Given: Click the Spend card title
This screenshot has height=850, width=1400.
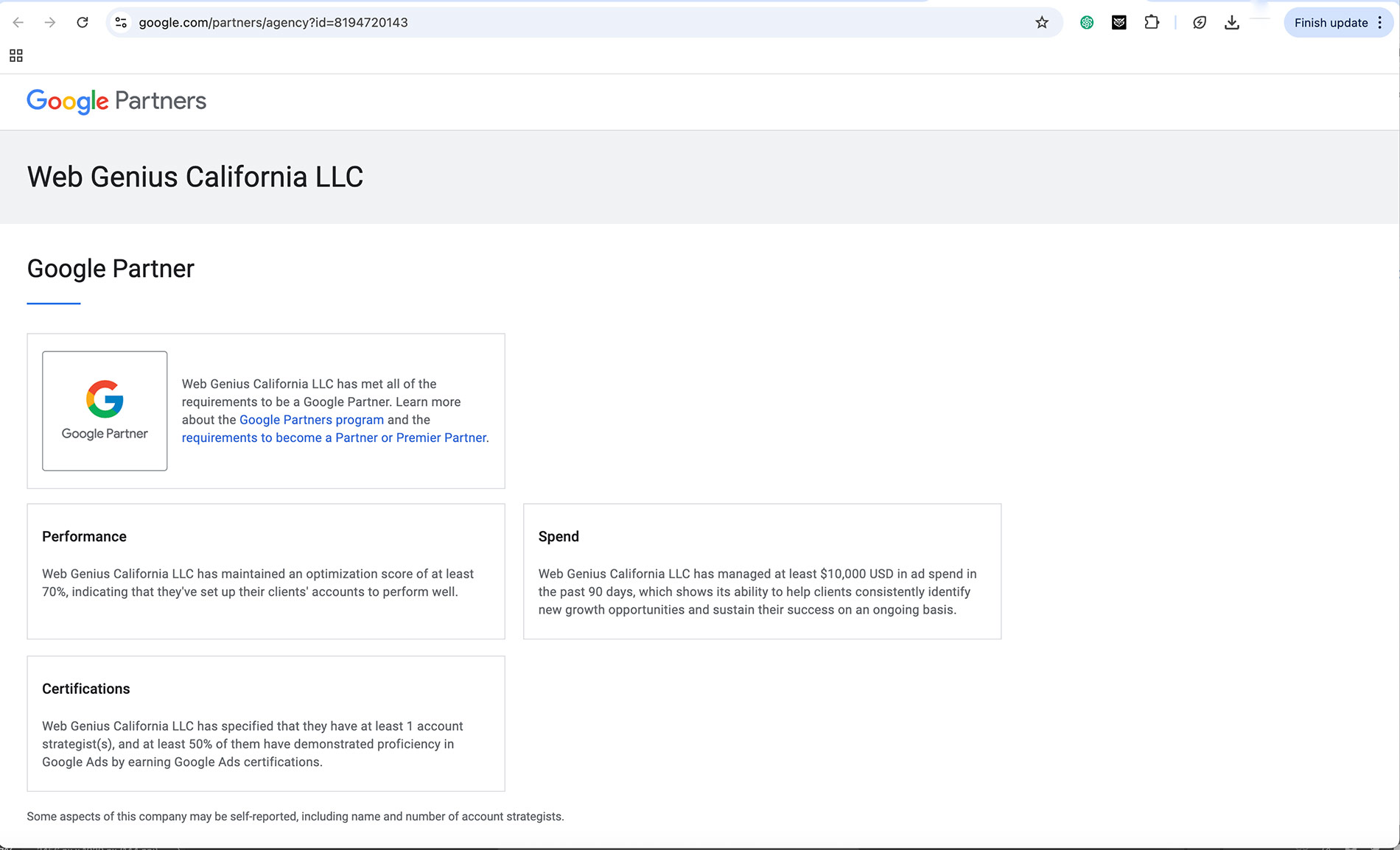Looking at the screenshot, I should coord(559,537).
